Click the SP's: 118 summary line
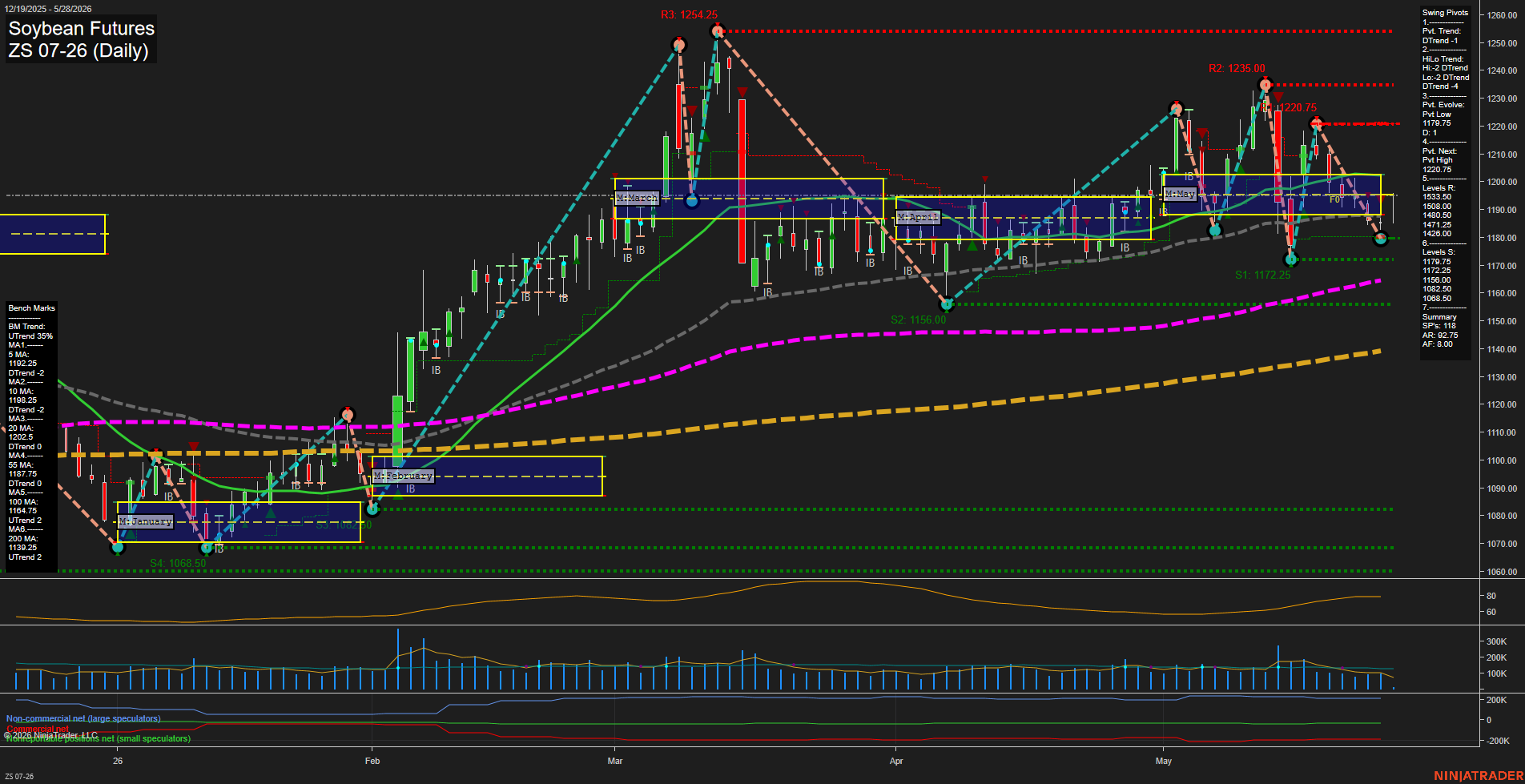 pos(1439,326)
